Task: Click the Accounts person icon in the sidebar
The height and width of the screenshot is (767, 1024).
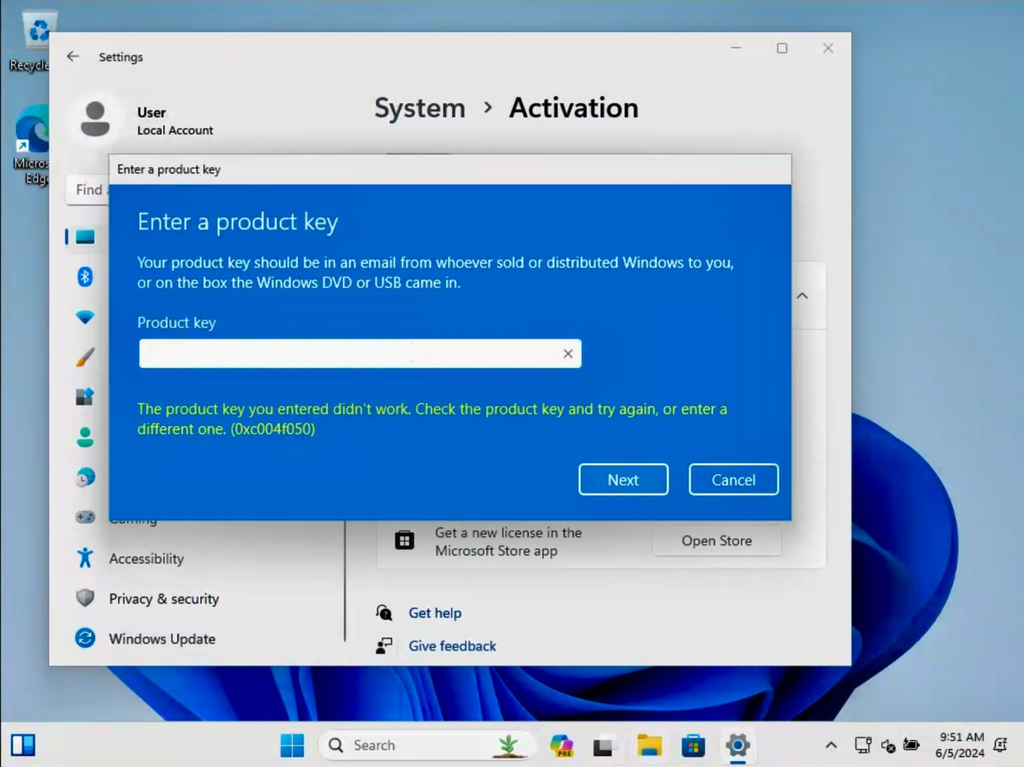Action: (85, 437)
